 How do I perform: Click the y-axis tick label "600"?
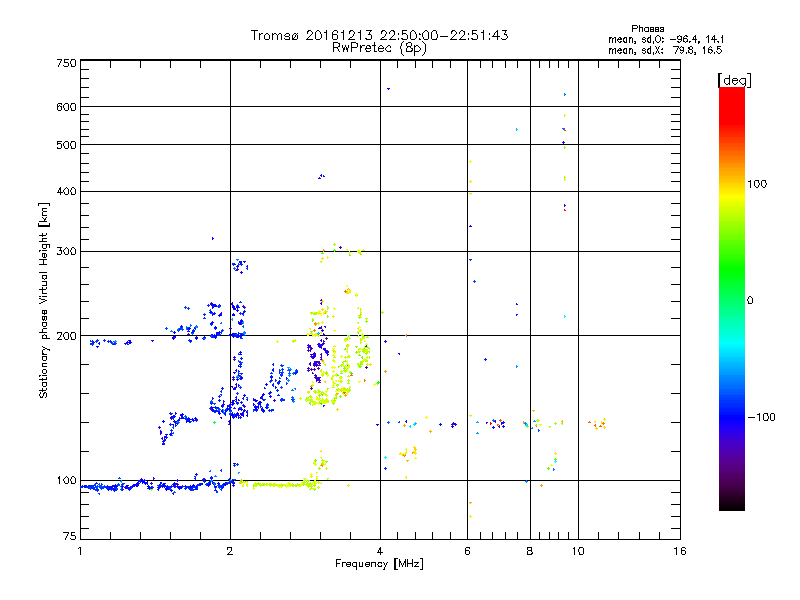[66, 107]
